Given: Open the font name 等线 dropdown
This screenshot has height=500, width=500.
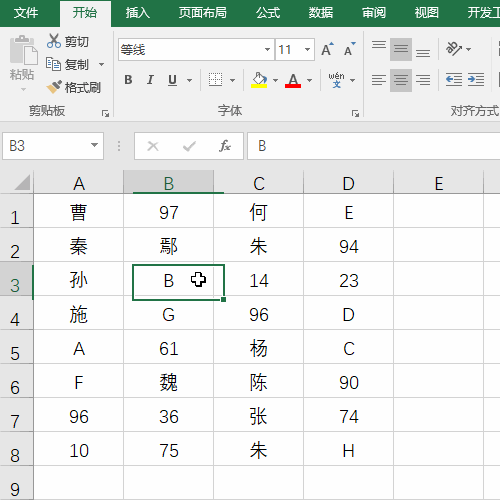Looking at the screenshot, I should click(x=267, y=49).
